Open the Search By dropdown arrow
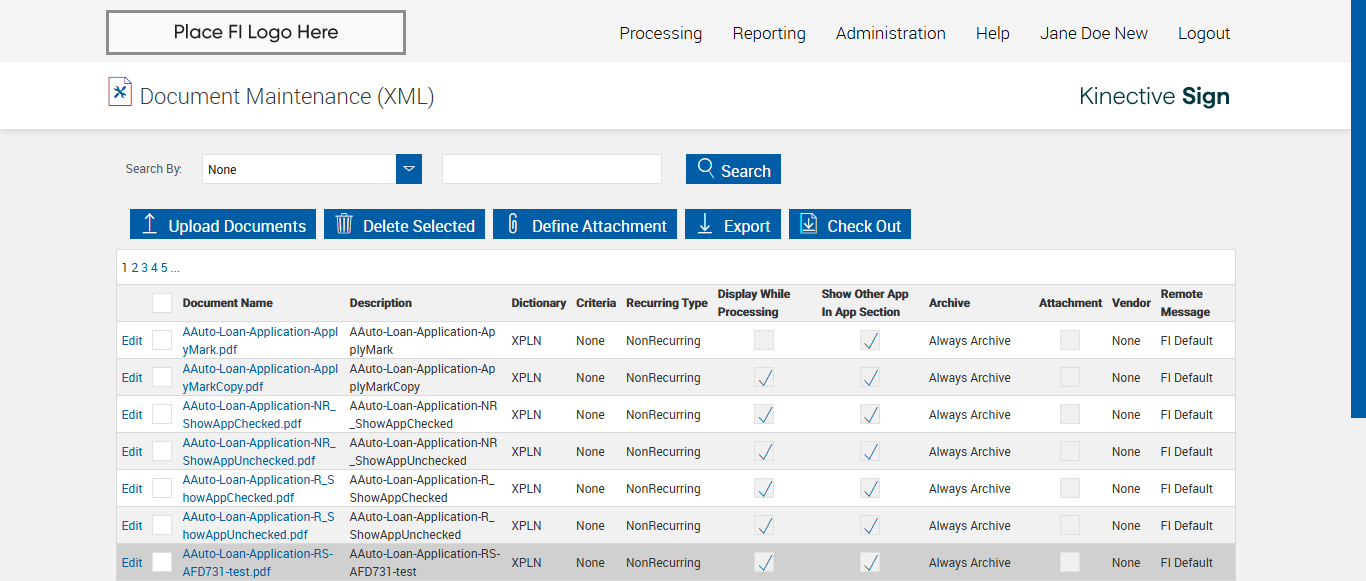 (x=409, y=169)
